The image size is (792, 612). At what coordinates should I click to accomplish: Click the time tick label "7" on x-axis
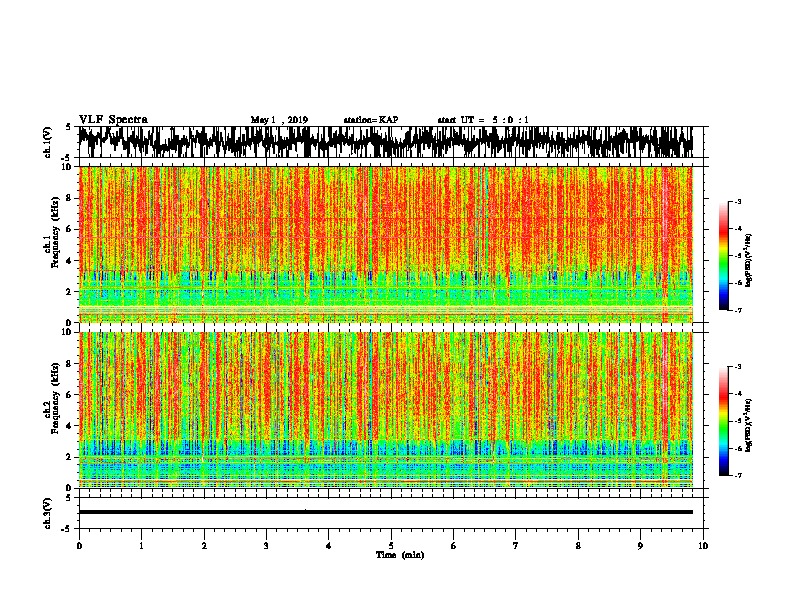pos(516,546)
